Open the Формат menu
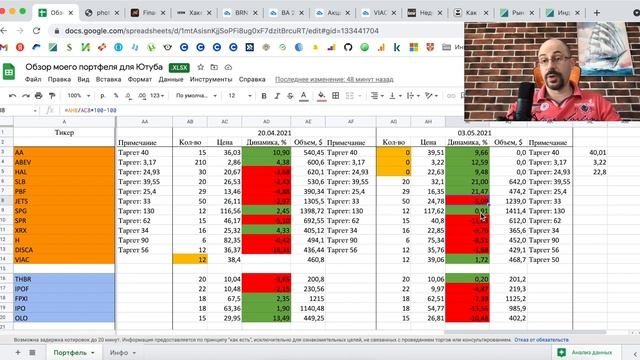The image size is (640, 360). [140, 79]
